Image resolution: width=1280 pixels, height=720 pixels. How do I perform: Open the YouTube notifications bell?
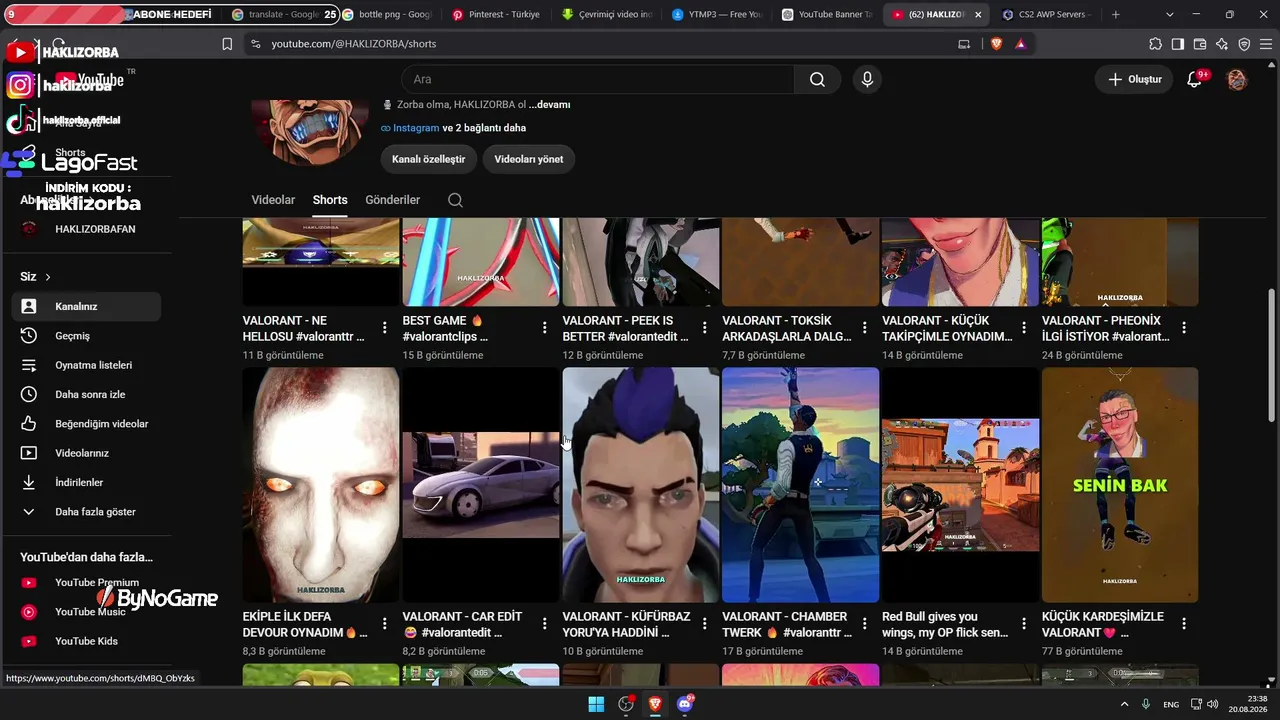click(1194, 80)
